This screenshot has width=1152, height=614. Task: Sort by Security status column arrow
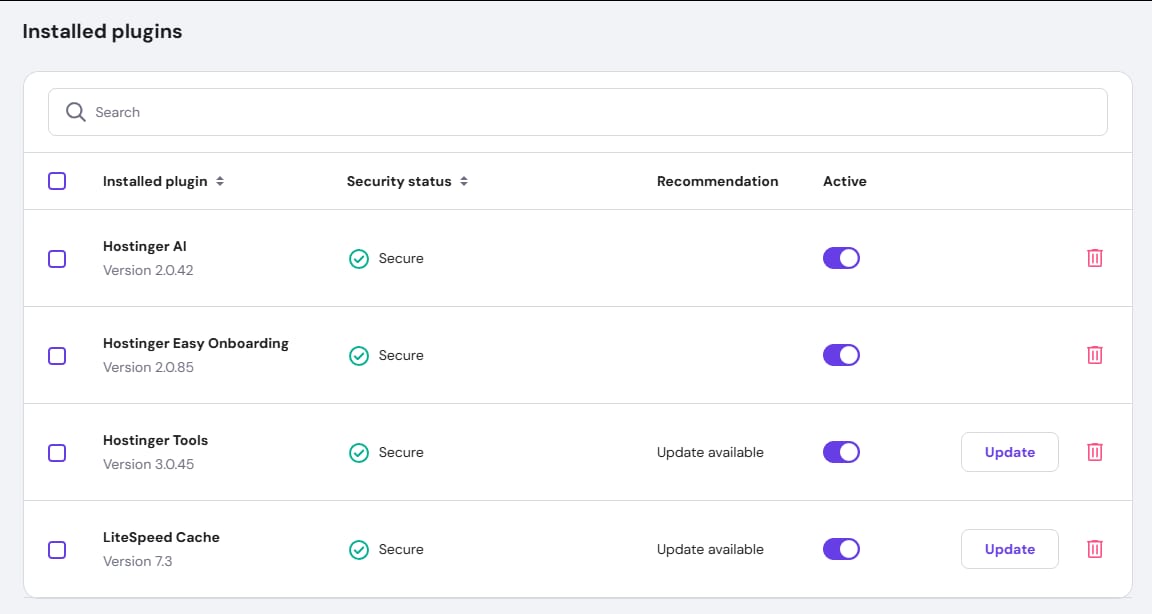coord(464,182)
